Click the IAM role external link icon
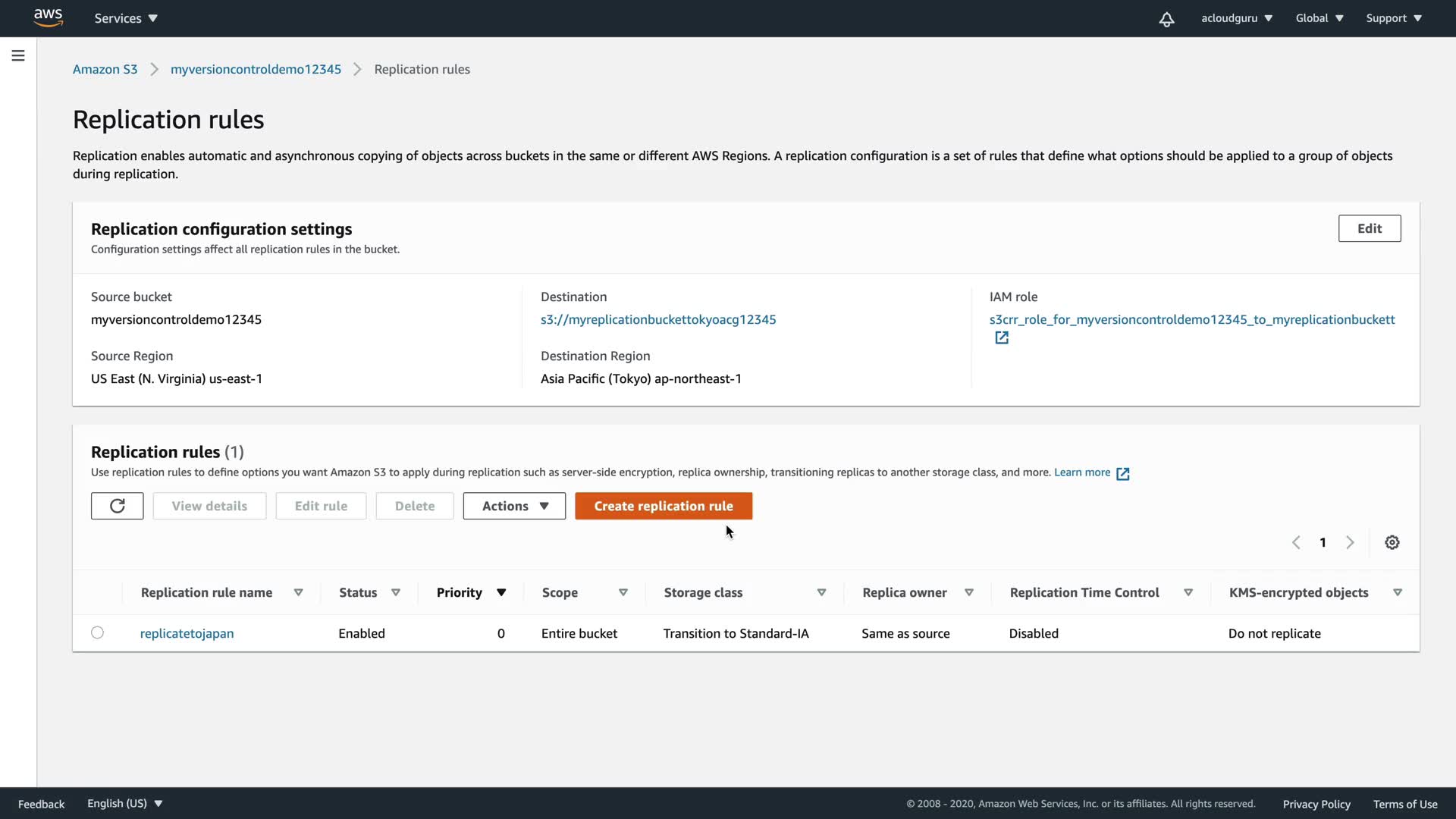 [1002, 337]
